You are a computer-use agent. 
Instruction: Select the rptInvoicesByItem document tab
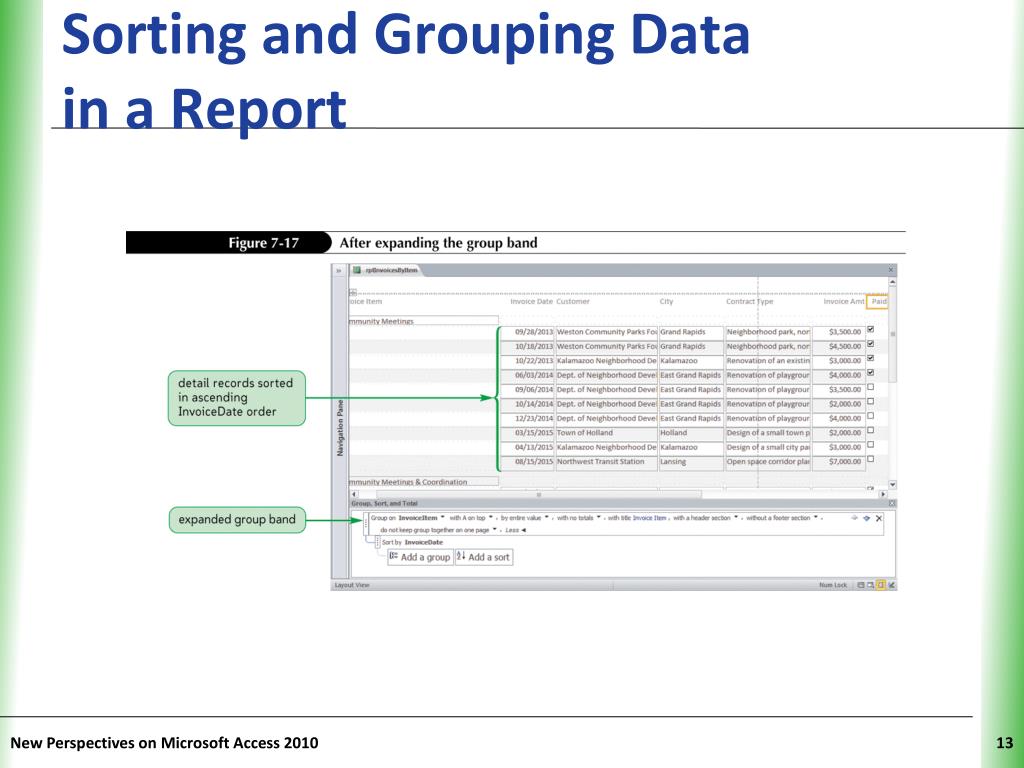coord(387,270)
